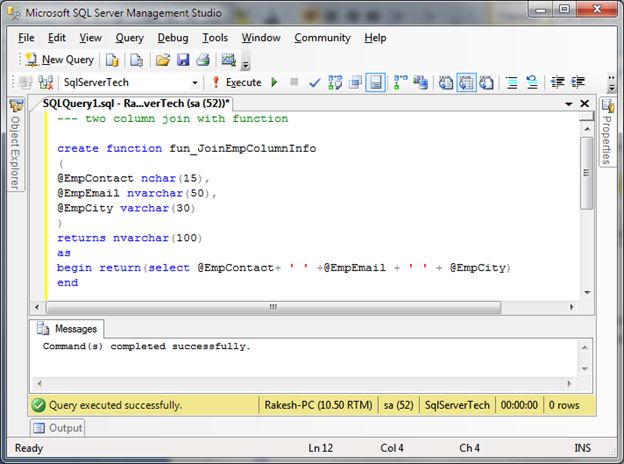
Task: Open the SqlServerTech database dropdown
Action: [x=193, y=82]
